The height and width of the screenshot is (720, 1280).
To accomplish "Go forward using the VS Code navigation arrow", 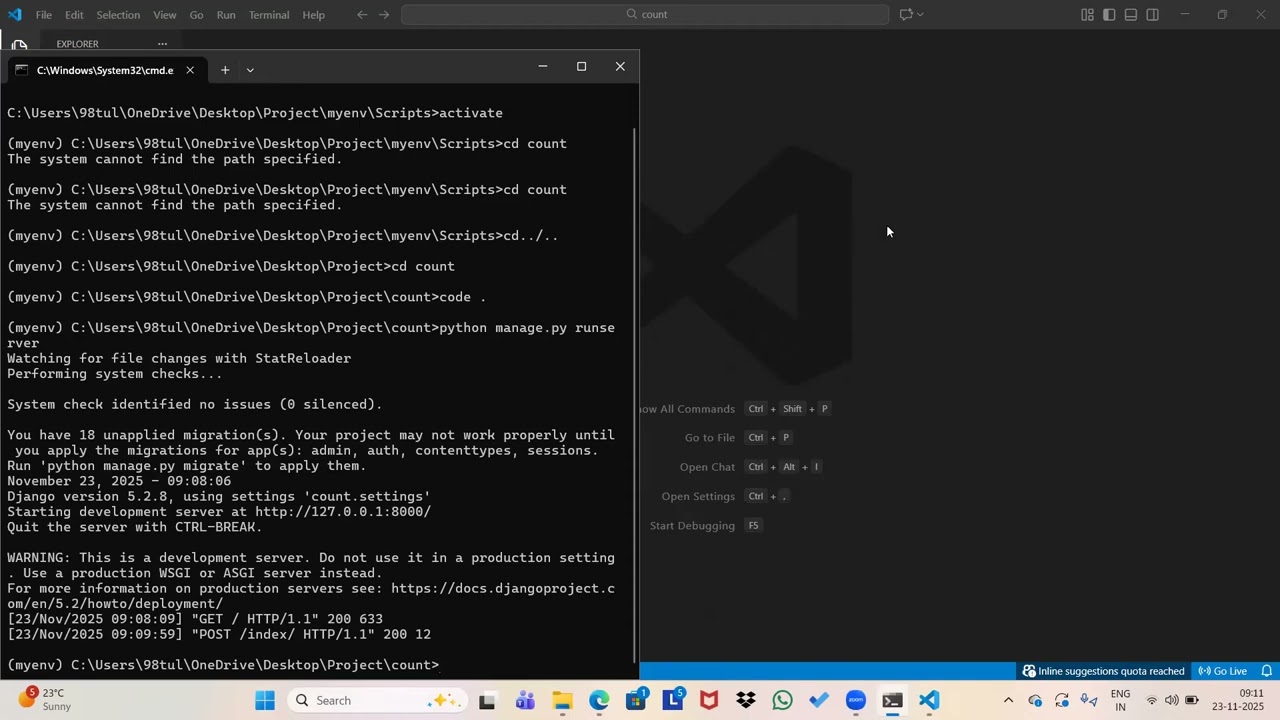I will pos(384,14).
